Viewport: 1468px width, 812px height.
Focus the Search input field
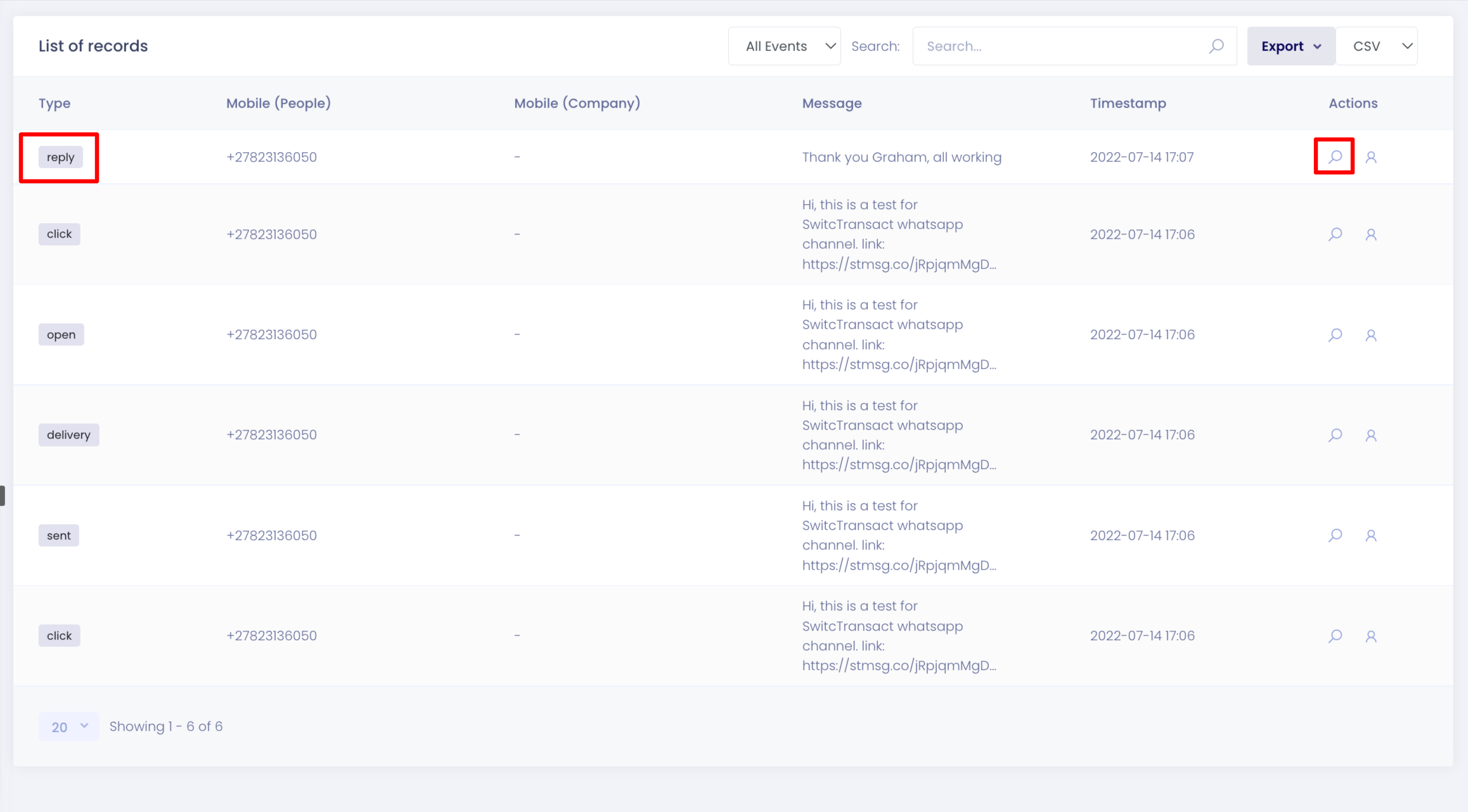tap(1074, 46)
